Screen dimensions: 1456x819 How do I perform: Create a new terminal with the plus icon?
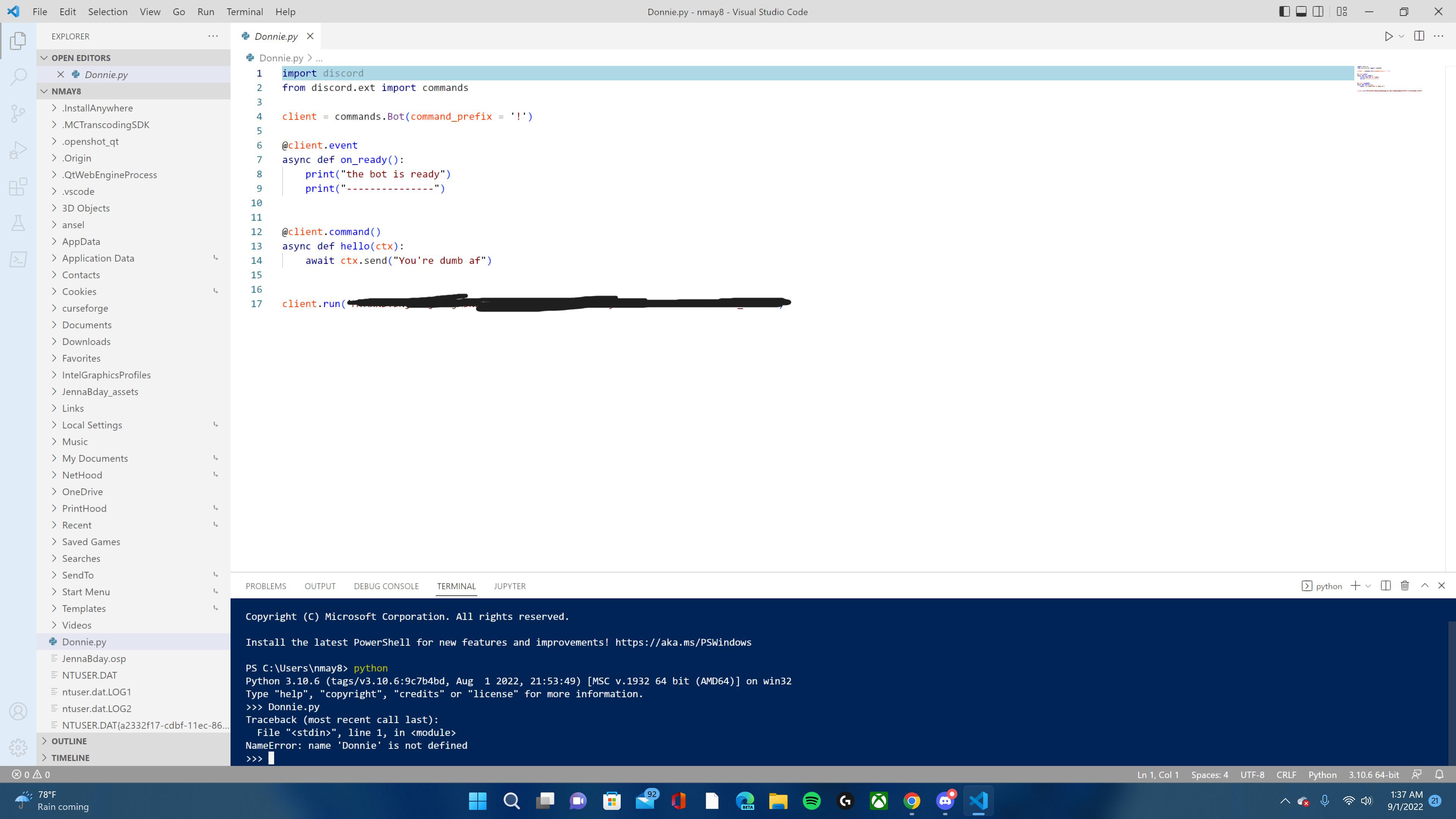point(1356,585)
